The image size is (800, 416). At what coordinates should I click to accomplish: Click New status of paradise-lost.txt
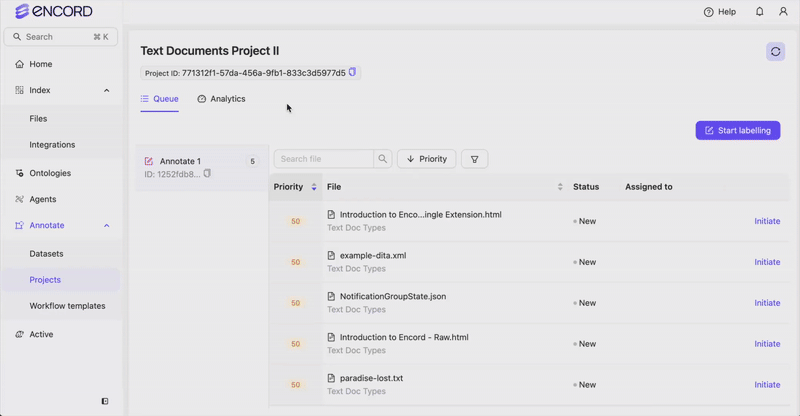(585, 384)
